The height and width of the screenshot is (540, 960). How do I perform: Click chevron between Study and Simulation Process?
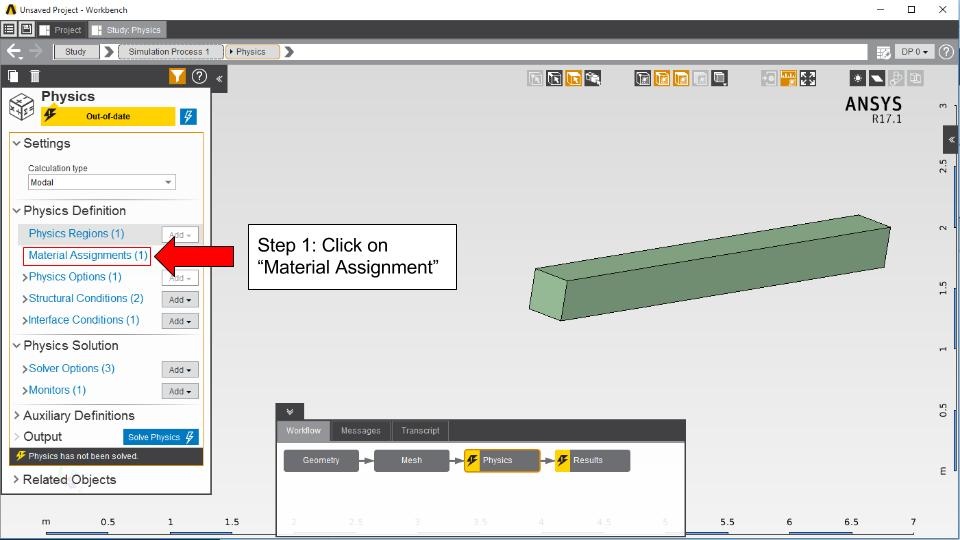click(x=109, y=52)
